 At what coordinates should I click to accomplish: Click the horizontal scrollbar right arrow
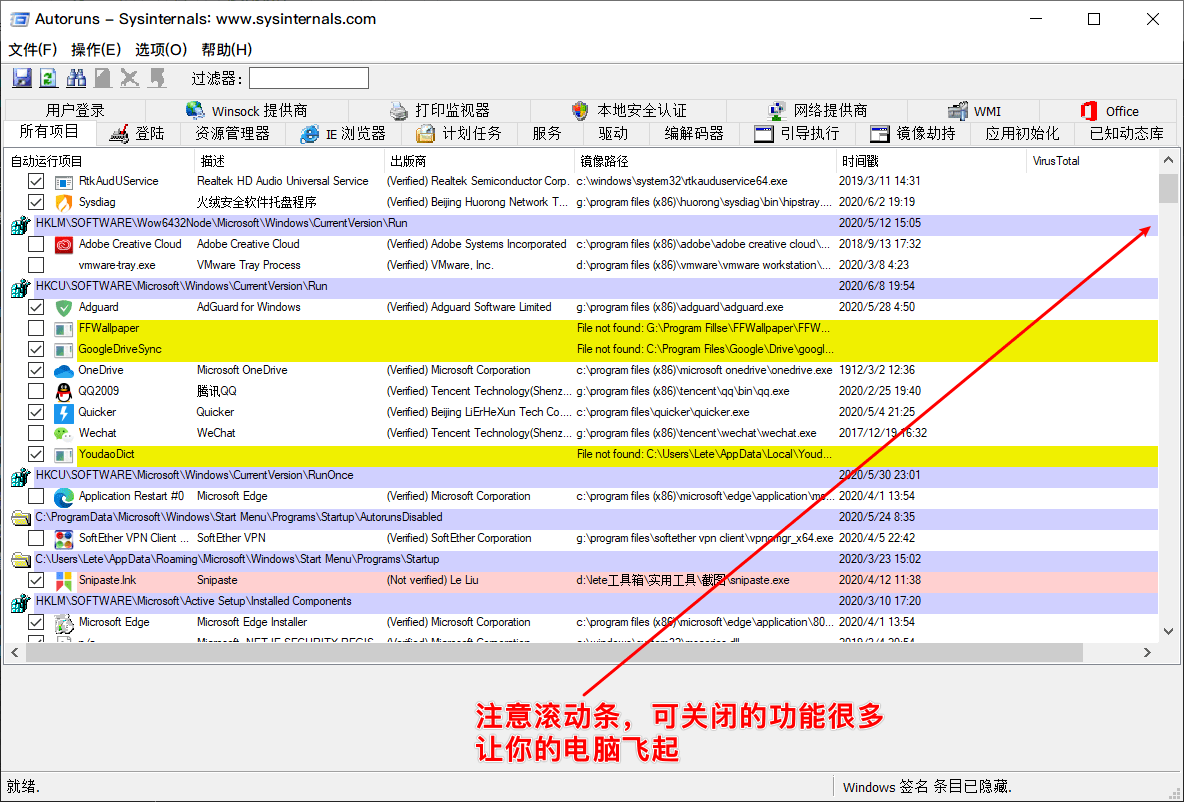[1147, 652]
